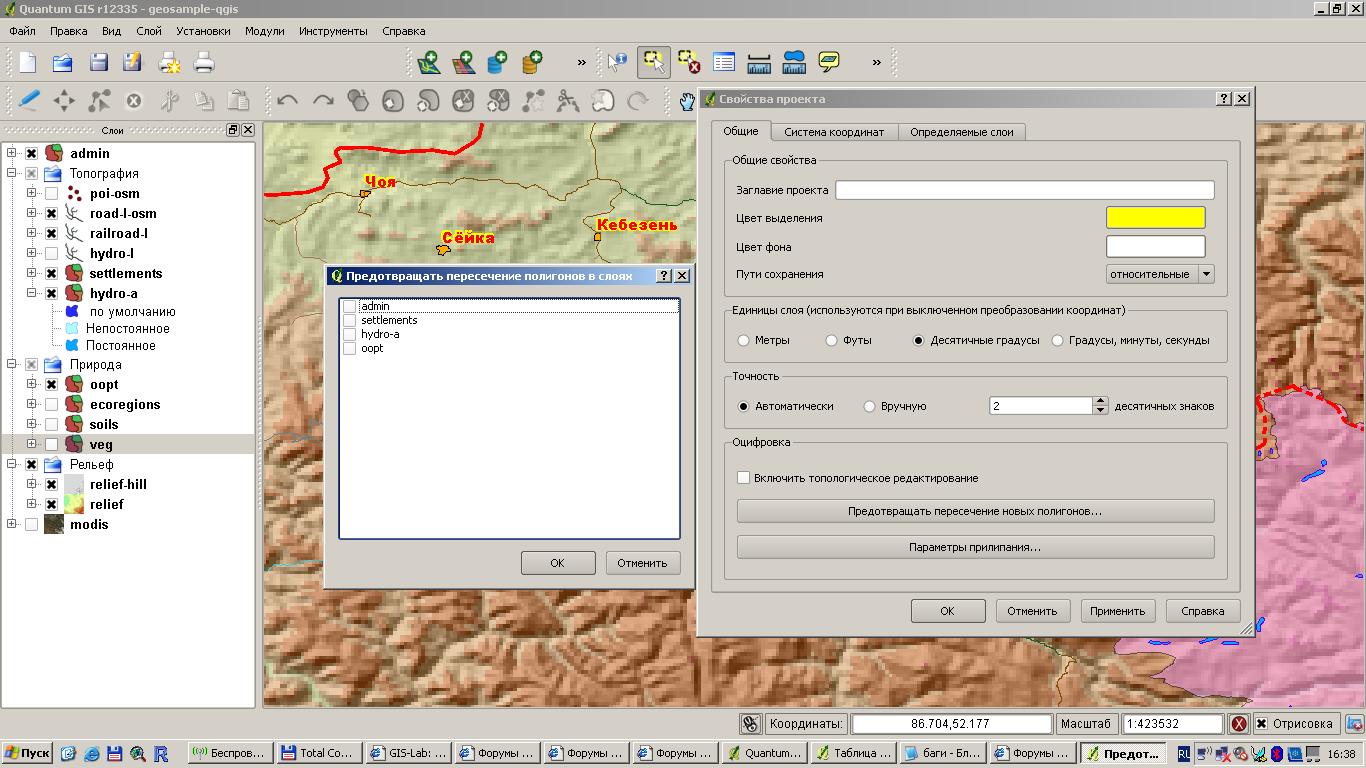Switch to the Система координат tab
1366x768 pixels.
click(833, 132)
